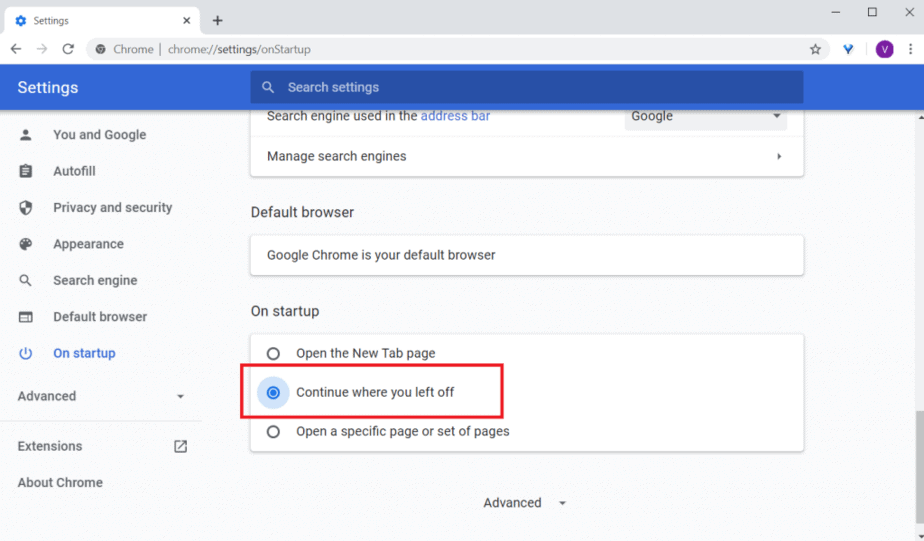Minimize the Chrome window
Screen dimensions: 924x541
point(836,12)
